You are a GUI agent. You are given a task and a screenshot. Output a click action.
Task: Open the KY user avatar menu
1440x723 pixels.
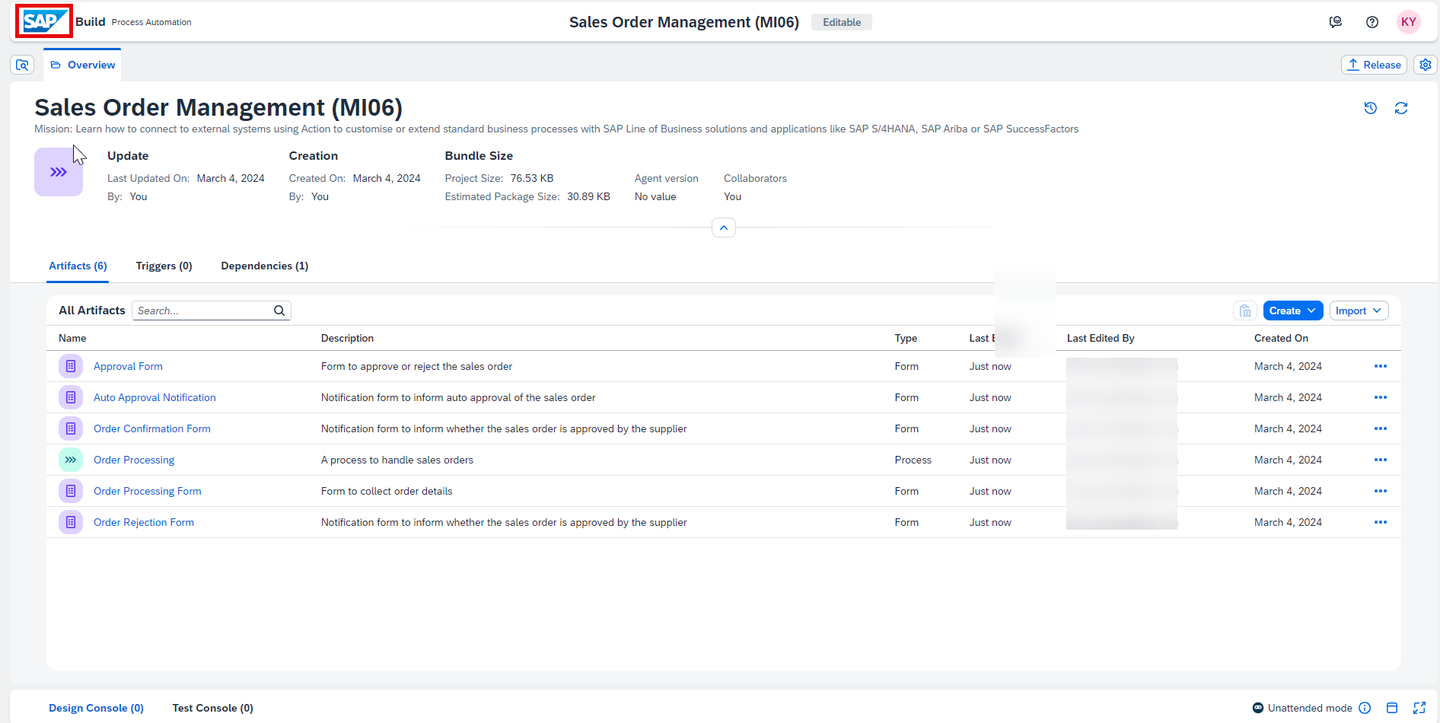tap(1409, 22)
